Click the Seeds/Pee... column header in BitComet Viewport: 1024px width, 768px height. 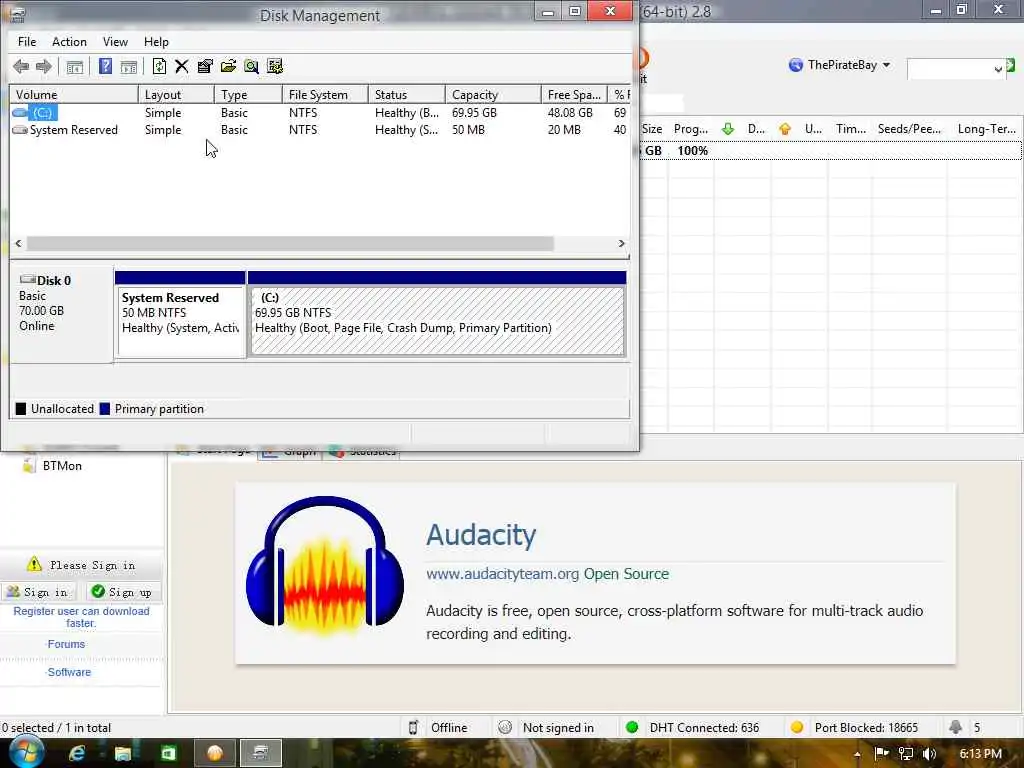click(x=909, y=129)
